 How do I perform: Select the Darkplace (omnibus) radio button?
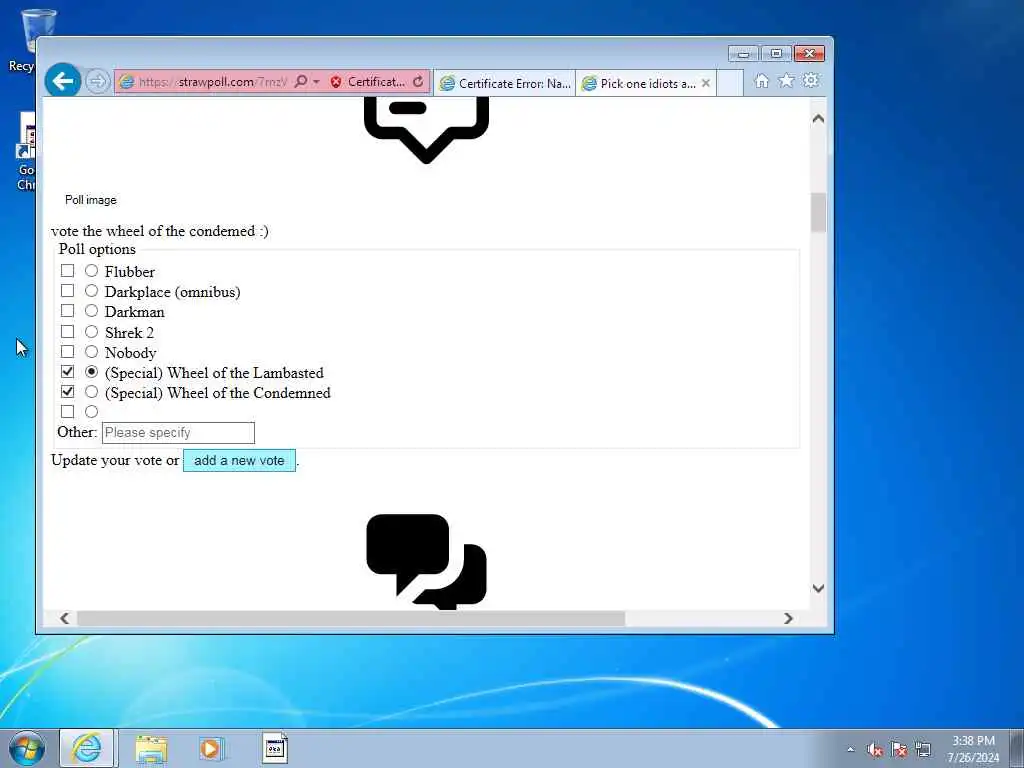tap(91, 291)
